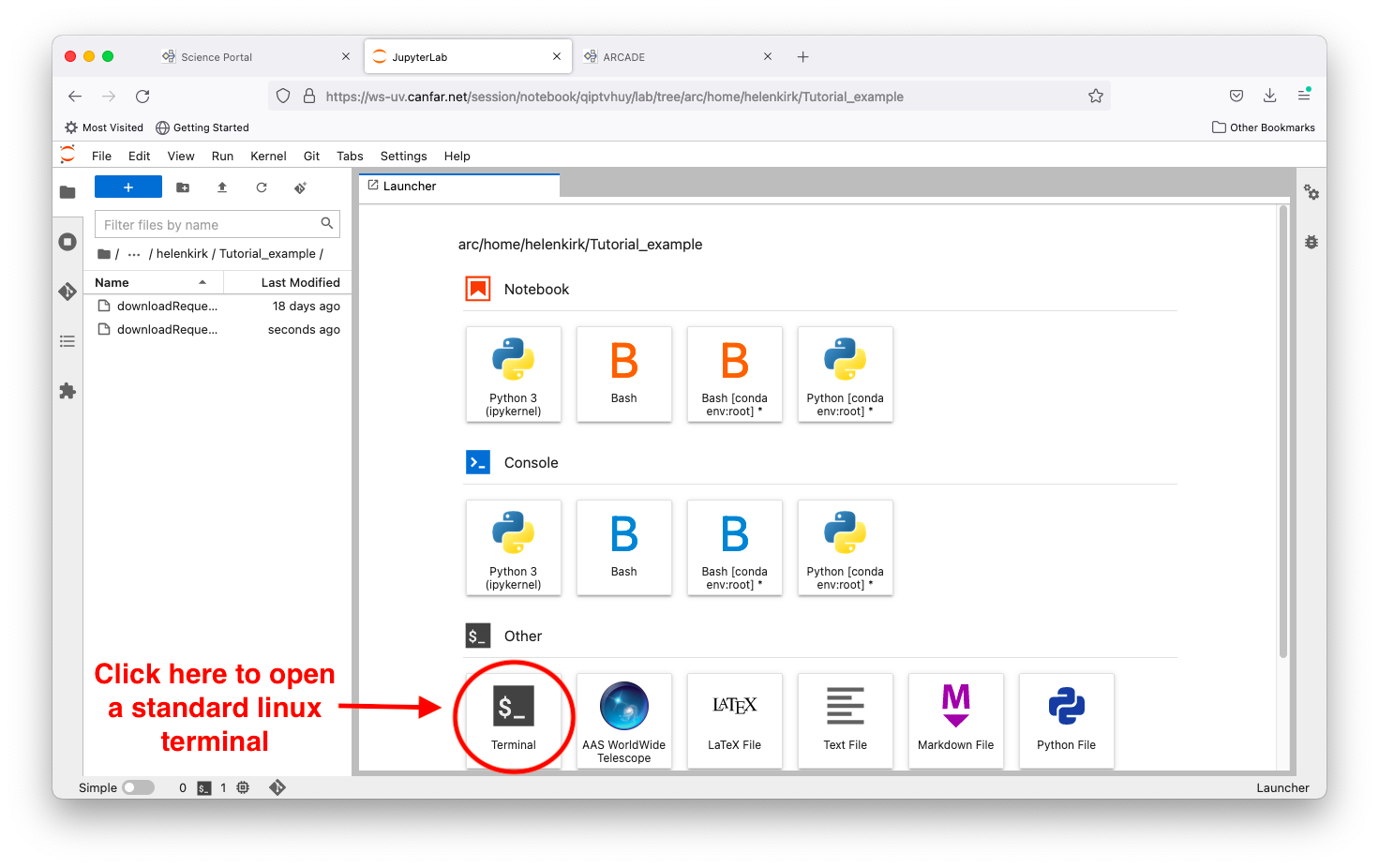Open the View menu
The height and width of the screenshot is (868, 1379).
point(181,156)
